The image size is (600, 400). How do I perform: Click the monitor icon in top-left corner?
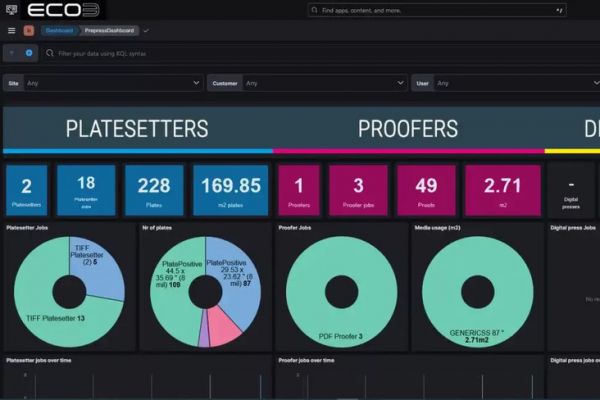11,10
